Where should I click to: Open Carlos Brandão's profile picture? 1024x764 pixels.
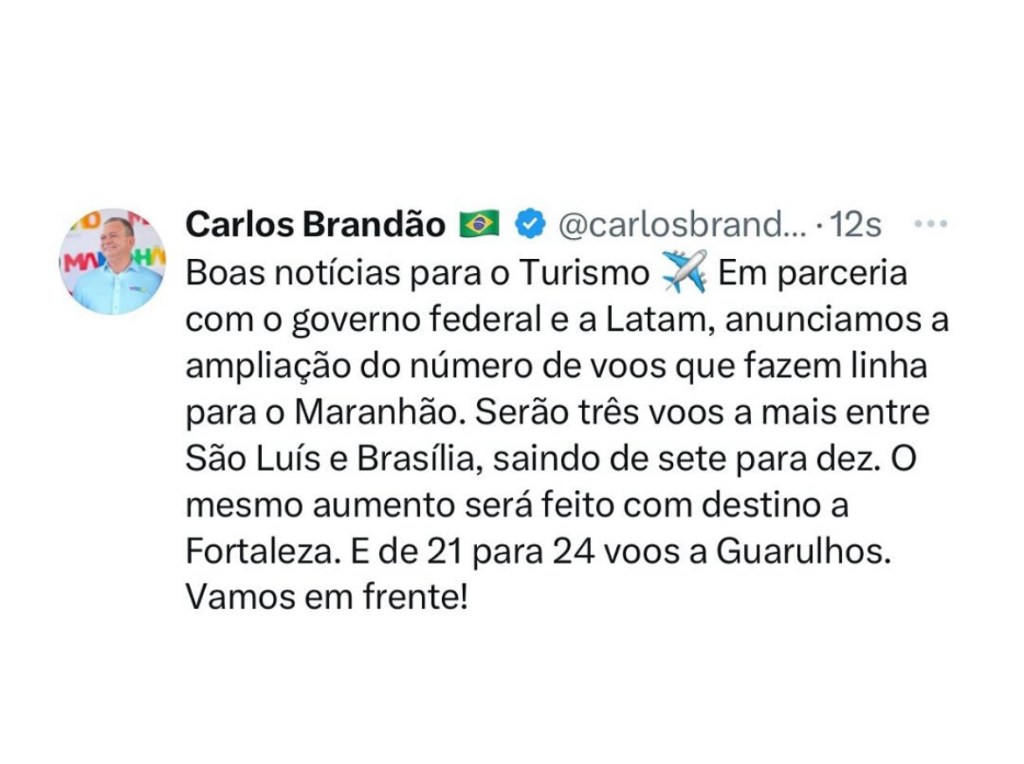111,262
